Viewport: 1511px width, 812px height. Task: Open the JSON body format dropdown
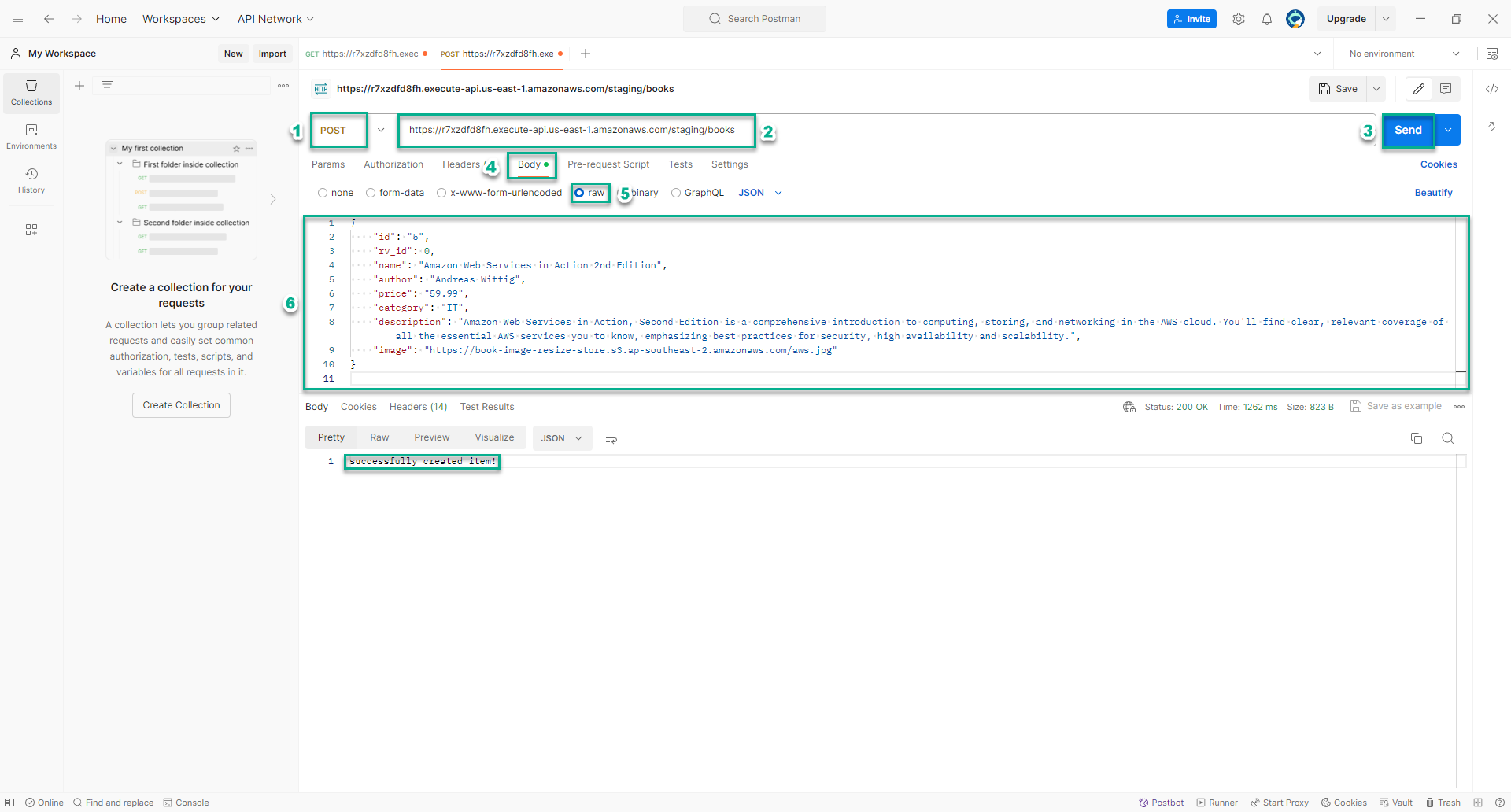click(760, 193)
